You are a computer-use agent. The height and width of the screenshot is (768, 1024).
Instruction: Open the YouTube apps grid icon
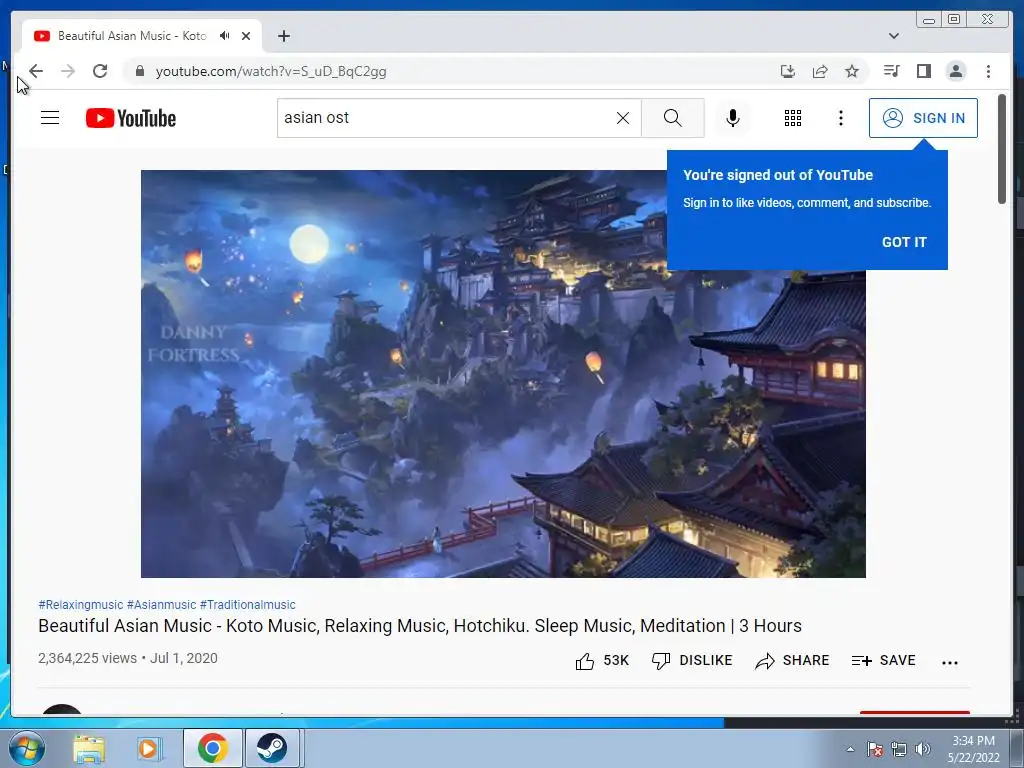[793, 118]
